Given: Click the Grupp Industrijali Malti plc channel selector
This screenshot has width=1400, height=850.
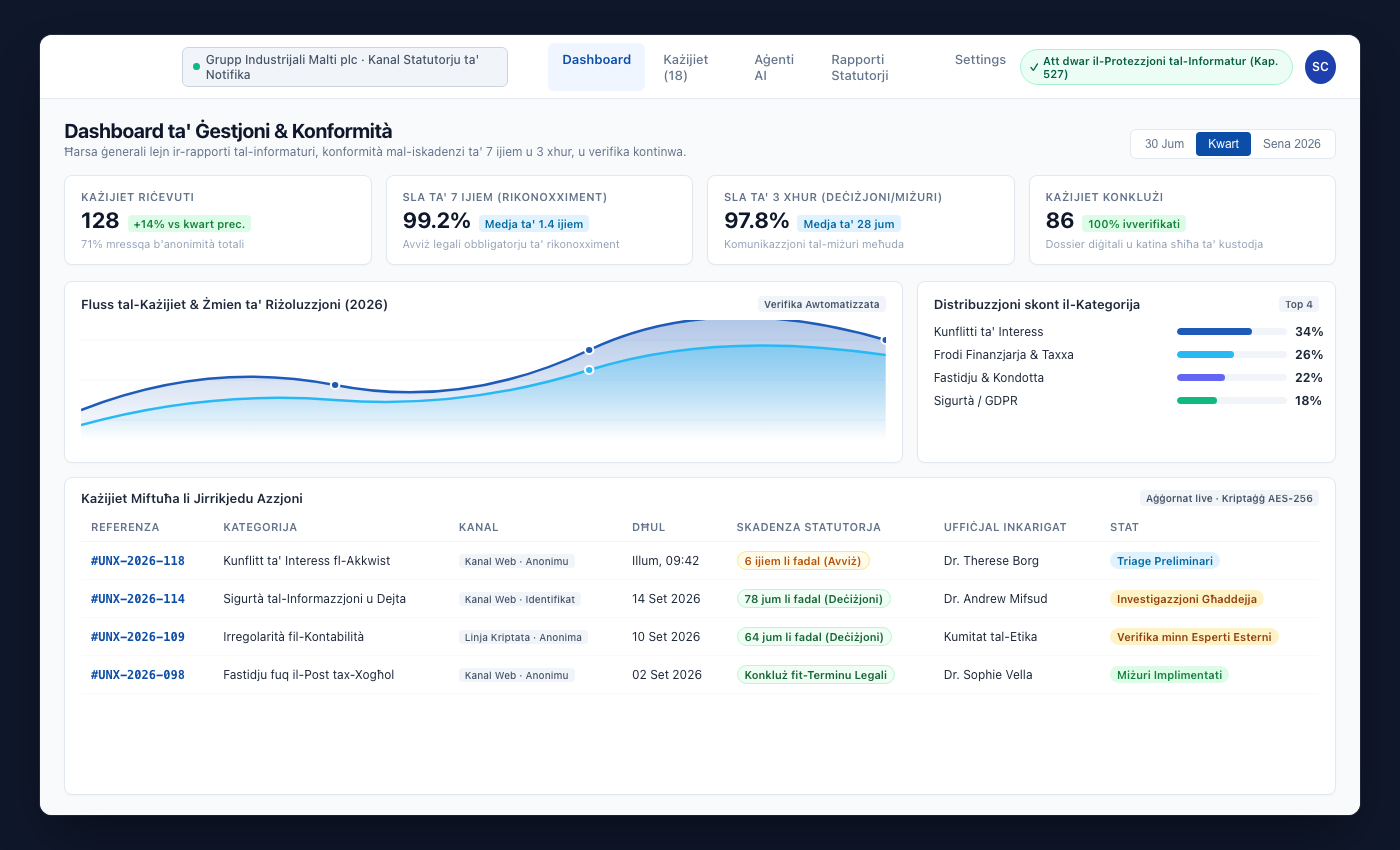Looking at the screenshot, I should point(345,67).
